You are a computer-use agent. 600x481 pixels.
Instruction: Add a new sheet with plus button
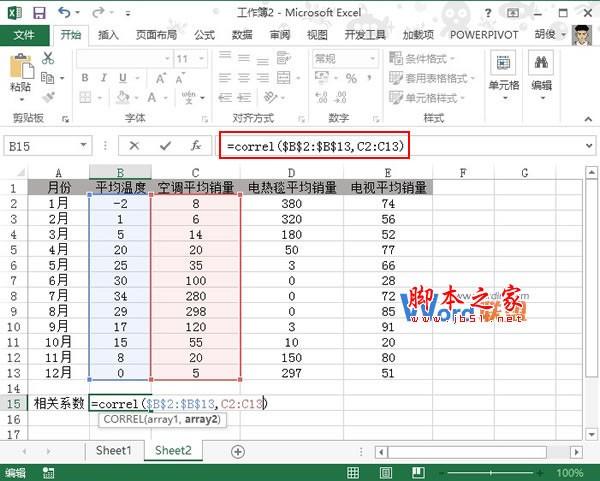click(238, 452)
